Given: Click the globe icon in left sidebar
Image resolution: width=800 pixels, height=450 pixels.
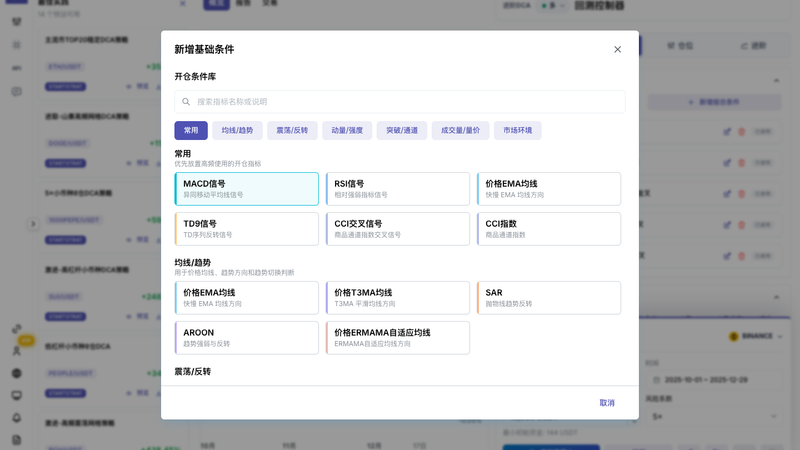Looking at the screenshot, I should click(x=16, y=373).
